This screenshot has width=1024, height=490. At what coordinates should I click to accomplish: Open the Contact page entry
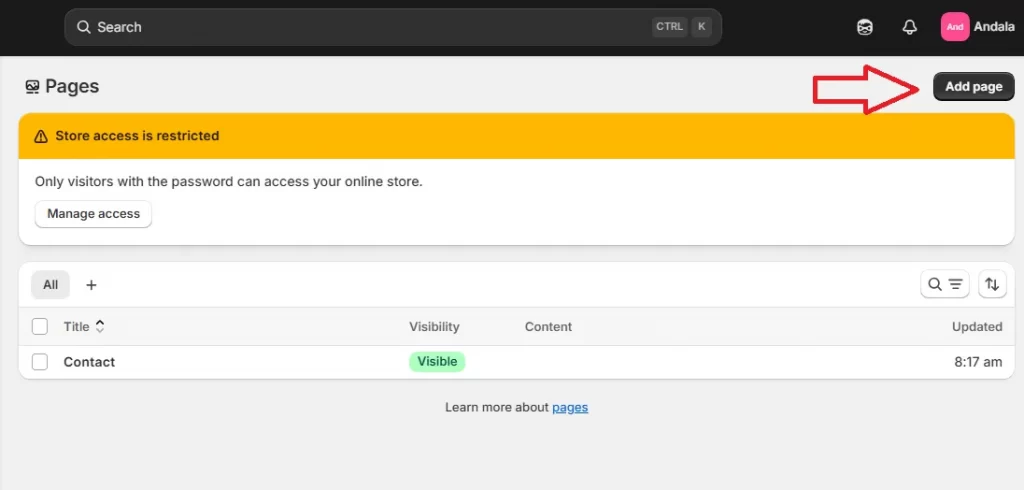(x=89, y=362)
